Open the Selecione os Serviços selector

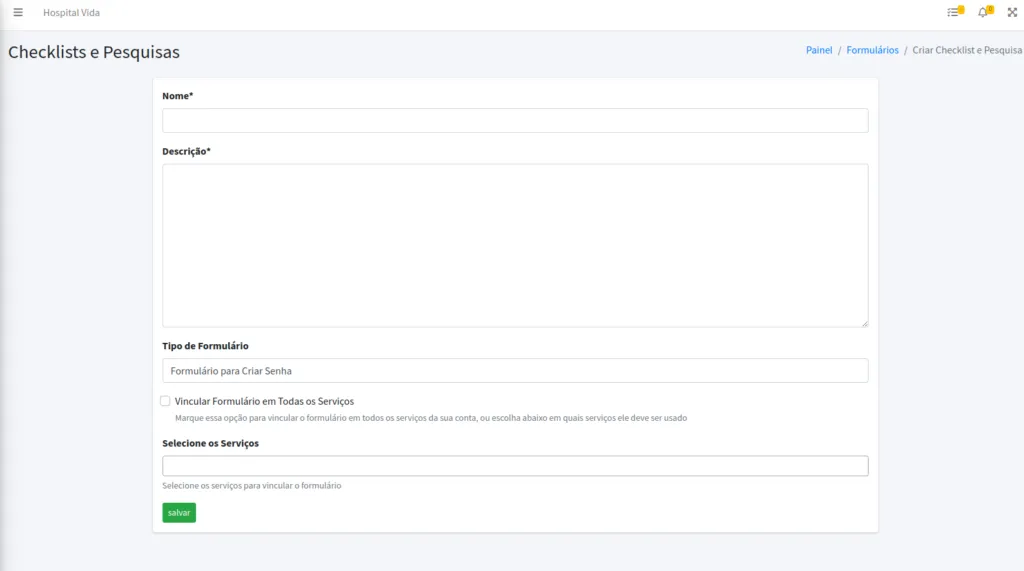[x=515, y=466]
